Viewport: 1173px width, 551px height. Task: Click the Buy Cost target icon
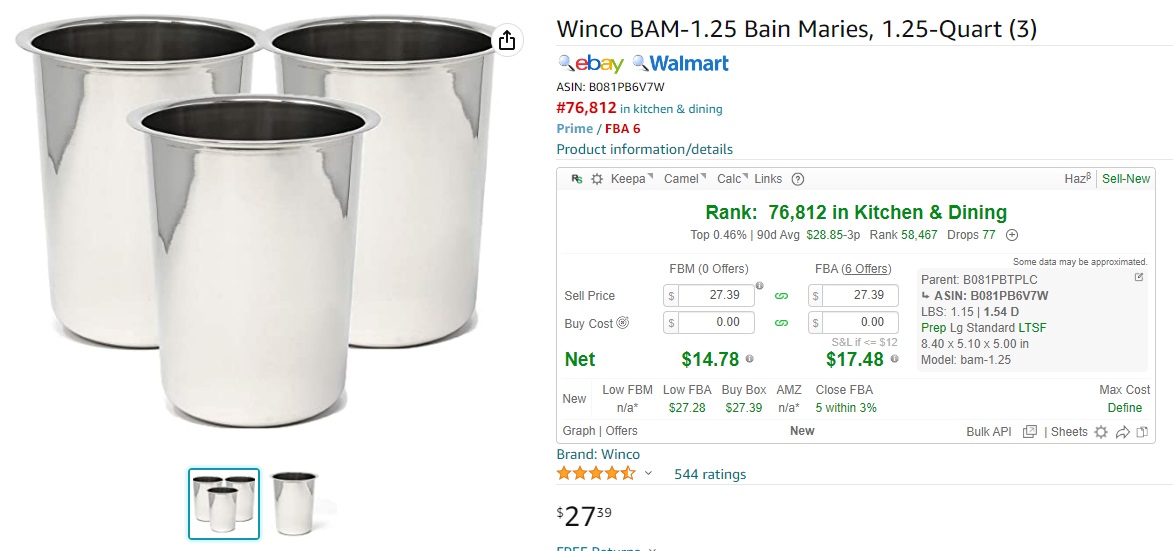click(x=622, y=323)
